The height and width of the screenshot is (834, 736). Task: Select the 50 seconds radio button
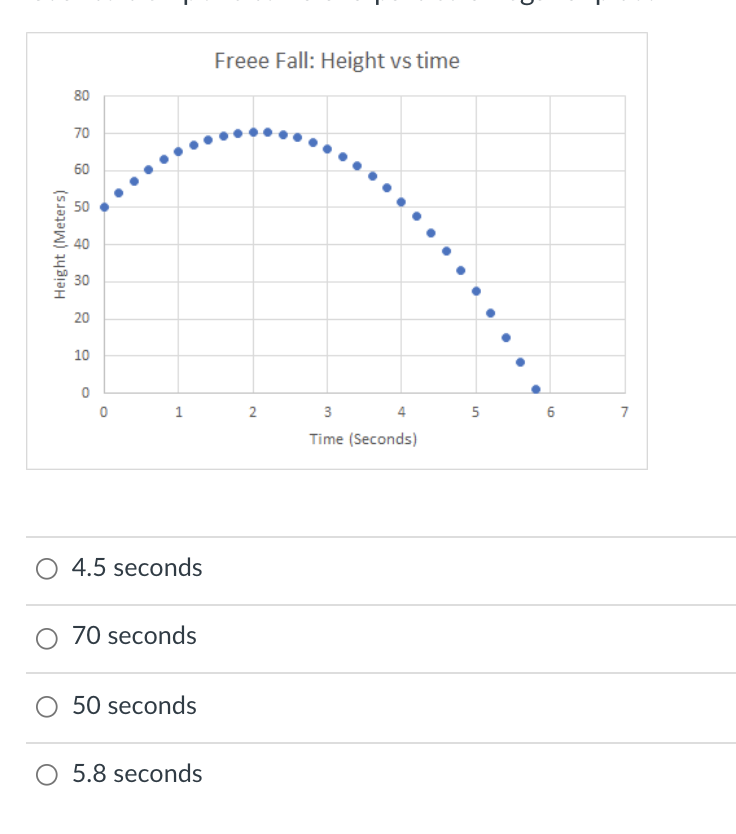coord(46,706)
